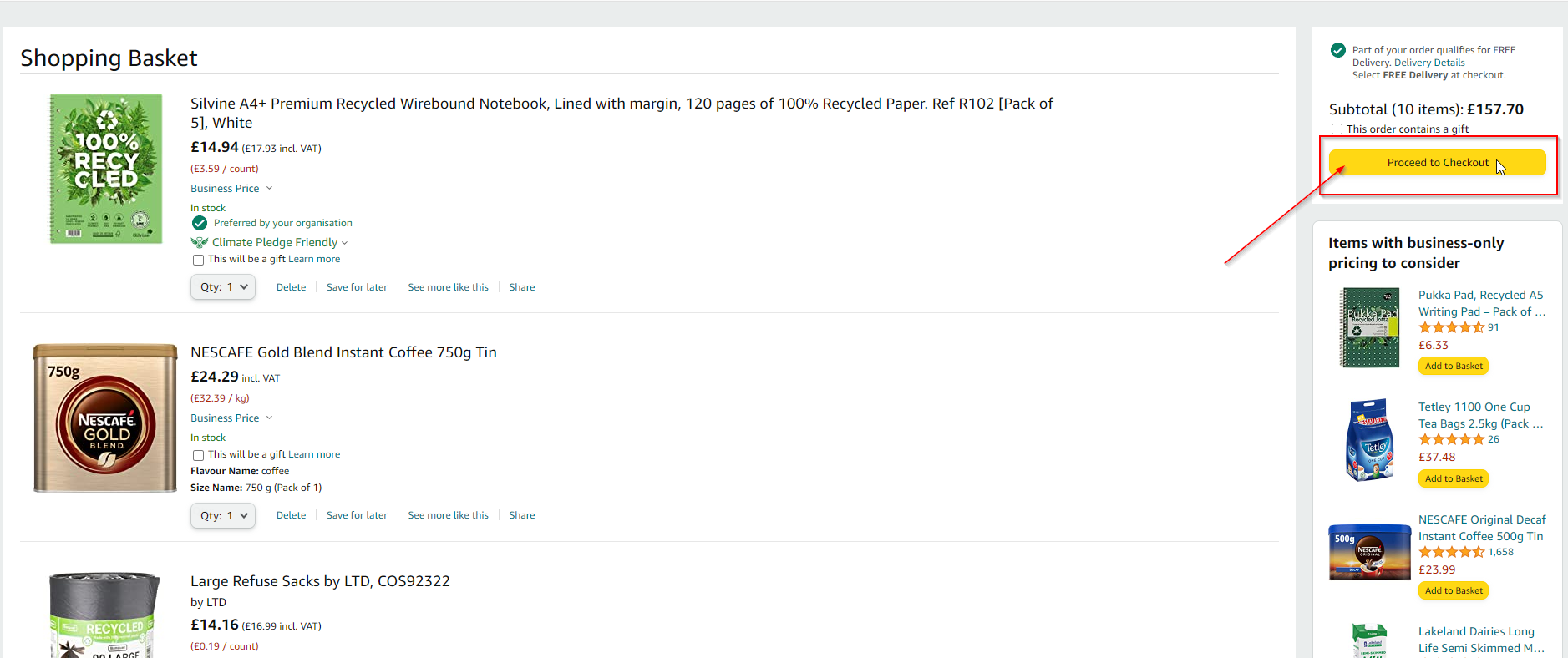Open Delivery Details link in sidebar
This screenshot has width=1568, height=658.
click(1429, 63)
